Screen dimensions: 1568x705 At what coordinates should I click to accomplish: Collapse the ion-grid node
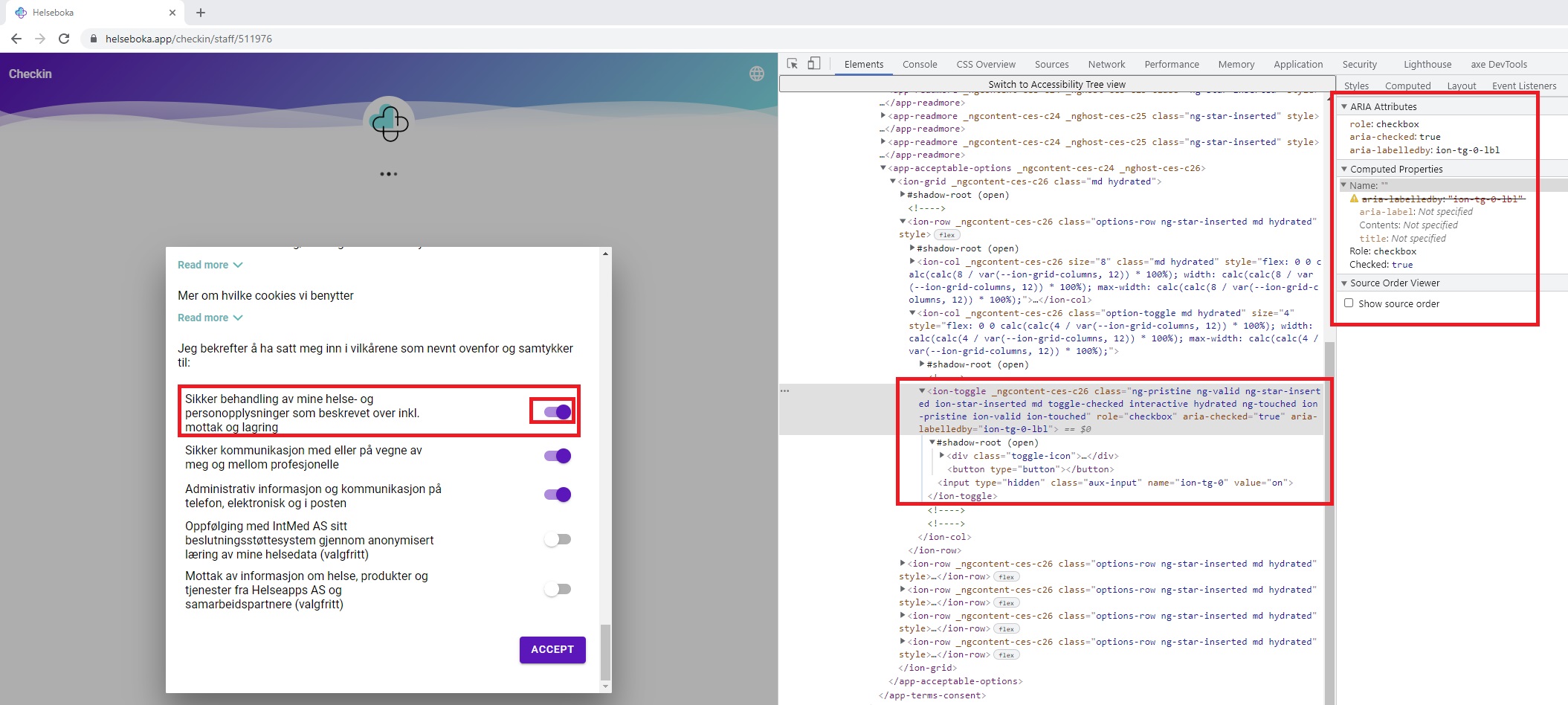(x=893, y=181)
